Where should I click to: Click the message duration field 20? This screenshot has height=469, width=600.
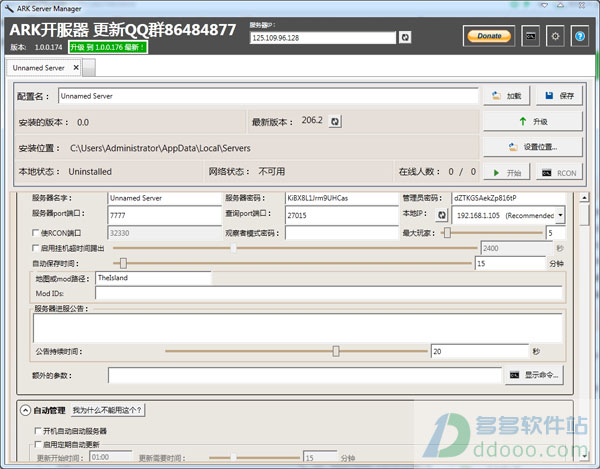pyautogui.click(x=480, y=351)
